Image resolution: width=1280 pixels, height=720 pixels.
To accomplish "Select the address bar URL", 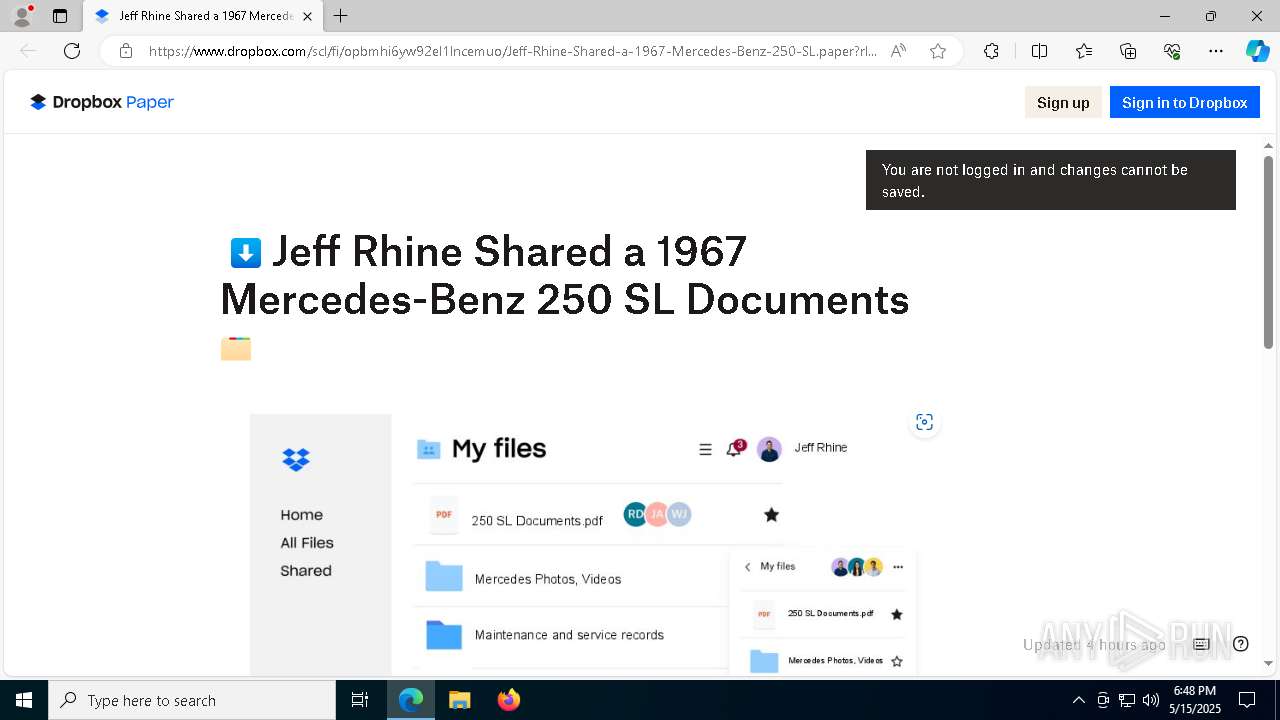I will [x=512, y=51].
